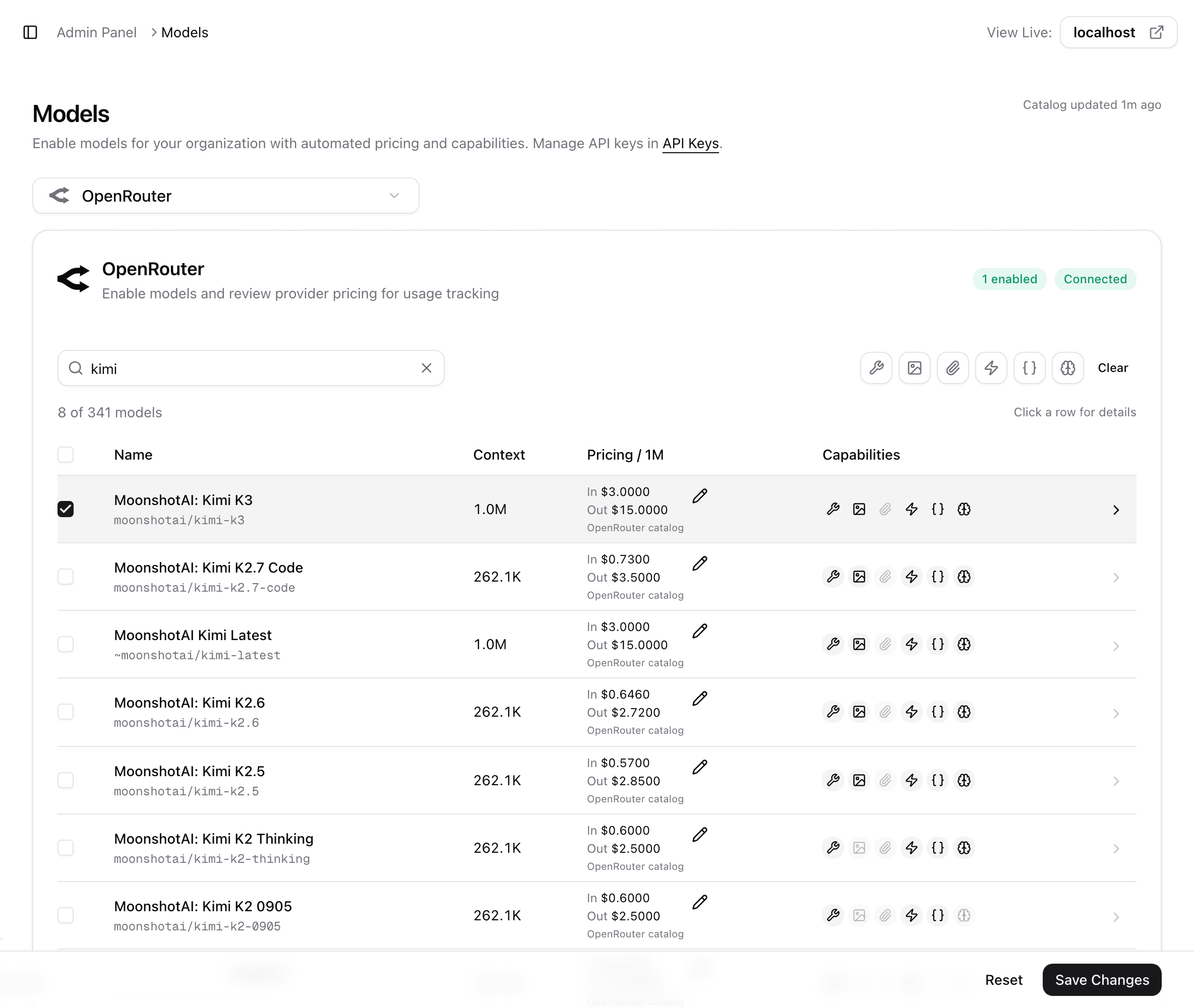Click the Connected status badge
Viewport: 1194px width, 1008px height.
[1095, 279]
